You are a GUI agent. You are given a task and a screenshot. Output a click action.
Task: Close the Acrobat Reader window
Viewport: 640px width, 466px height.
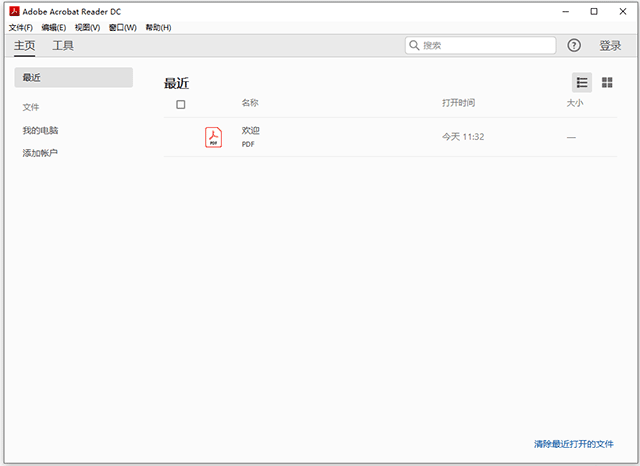623,11
